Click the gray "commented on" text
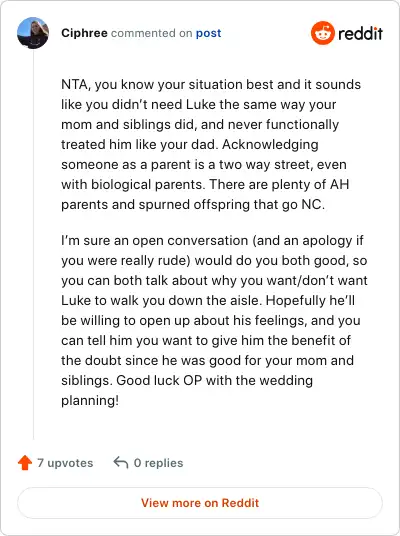Image resolution: width=400 pixels, height=536 pixels. point(151,33)
